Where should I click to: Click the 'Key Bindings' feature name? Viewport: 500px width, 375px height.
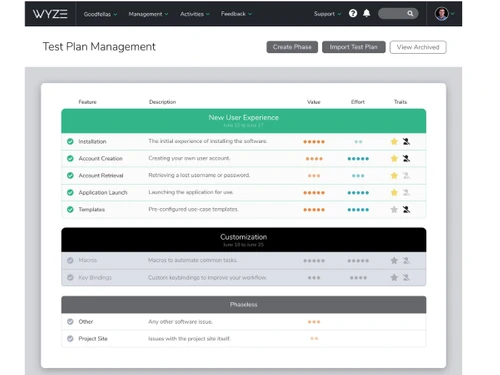click(x=95, y=278)
